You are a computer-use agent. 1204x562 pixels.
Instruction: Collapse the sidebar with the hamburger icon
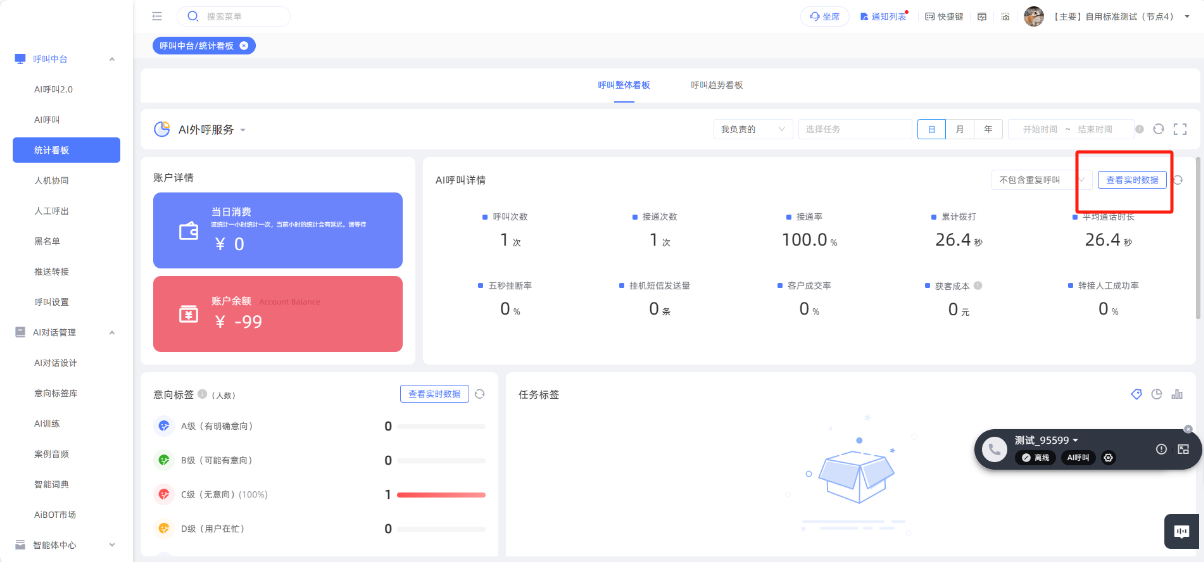(x=157, y=16)
